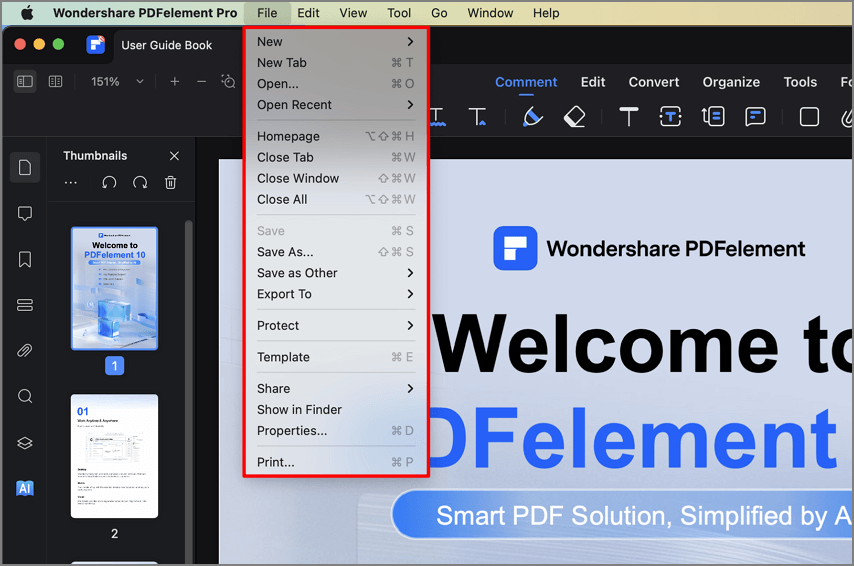The width and height of the screenshot is (854, 566).
Task: Switch to the Convert tab
Action: click(654, 82)
